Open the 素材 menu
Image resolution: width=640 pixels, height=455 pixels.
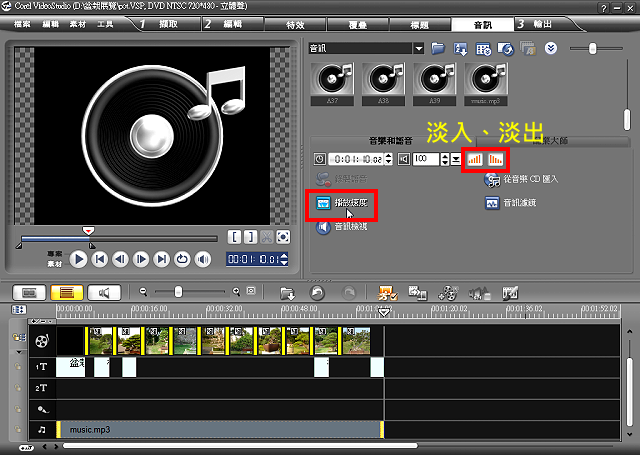click(78, 24)
